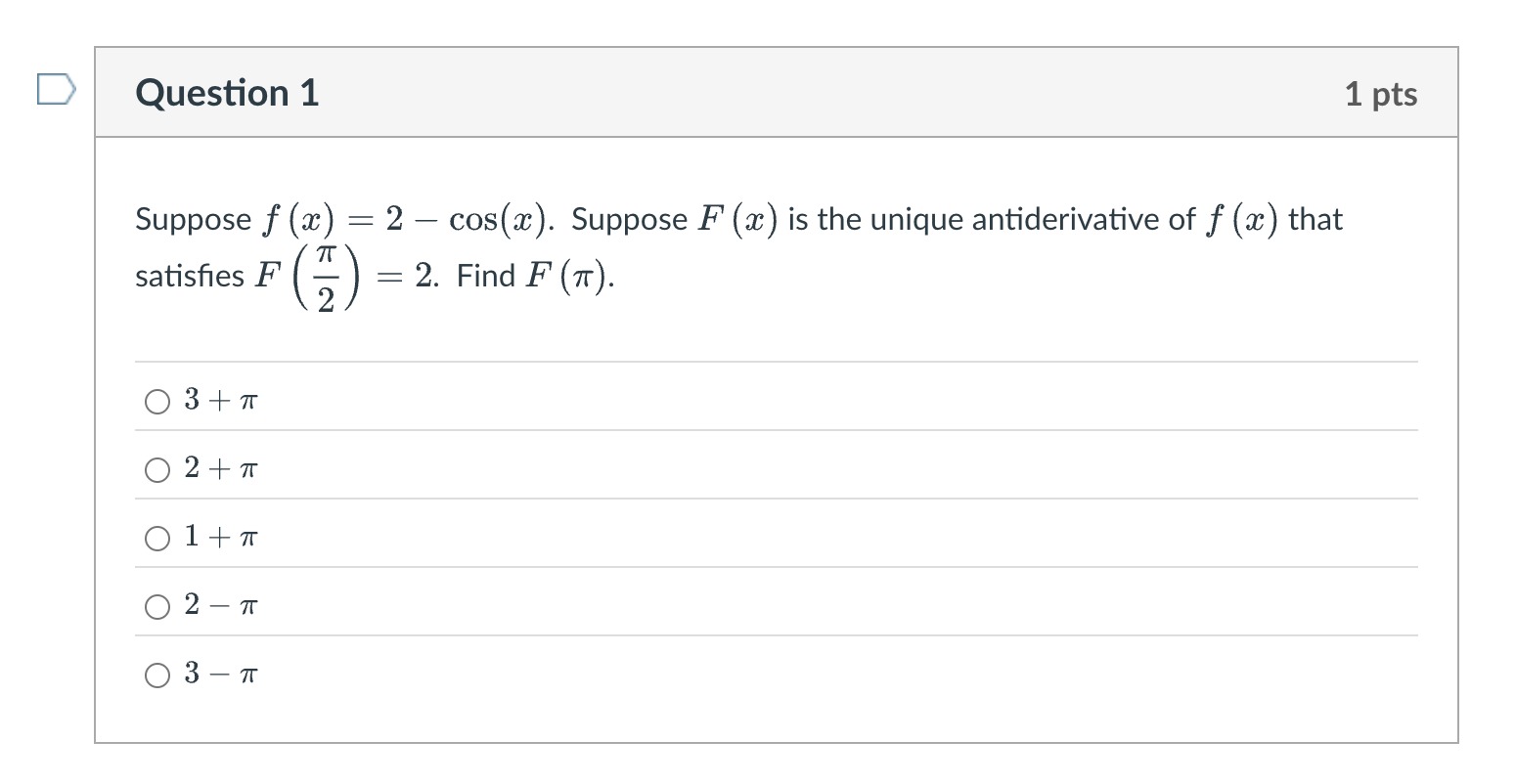Viewport: 1516px width, 784px height.
Task: Click the "2 + π" answer label text
Action: [x=221, y=468]
